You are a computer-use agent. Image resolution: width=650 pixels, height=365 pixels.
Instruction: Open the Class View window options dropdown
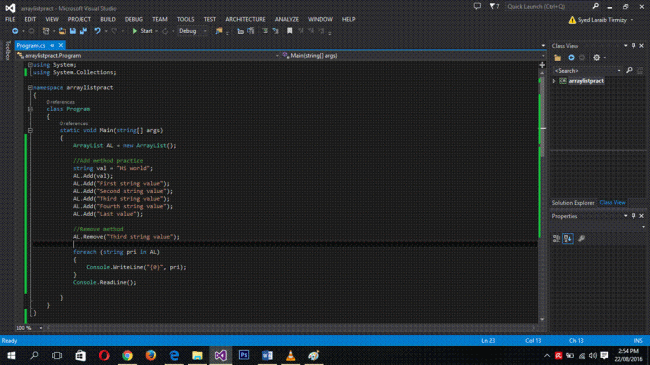click(x=626, y=46)
